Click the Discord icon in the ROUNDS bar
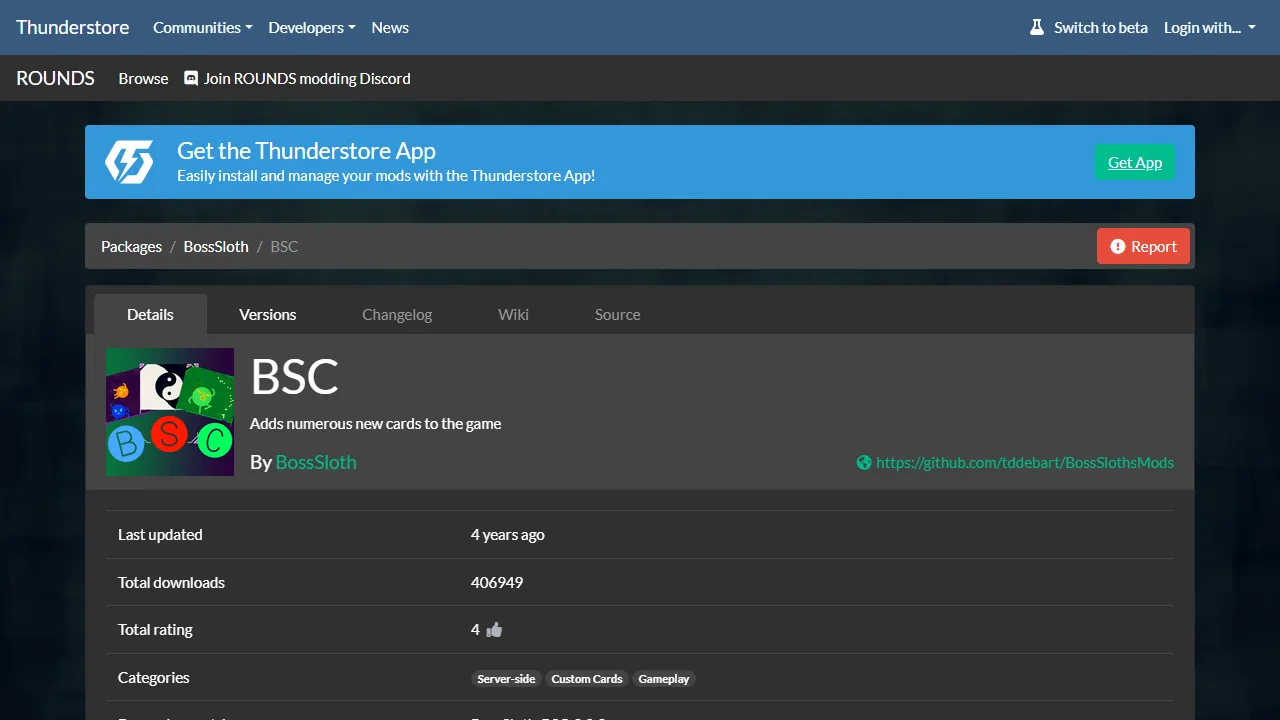This screenshot has width=1280, height=720. tap(190, 78)
